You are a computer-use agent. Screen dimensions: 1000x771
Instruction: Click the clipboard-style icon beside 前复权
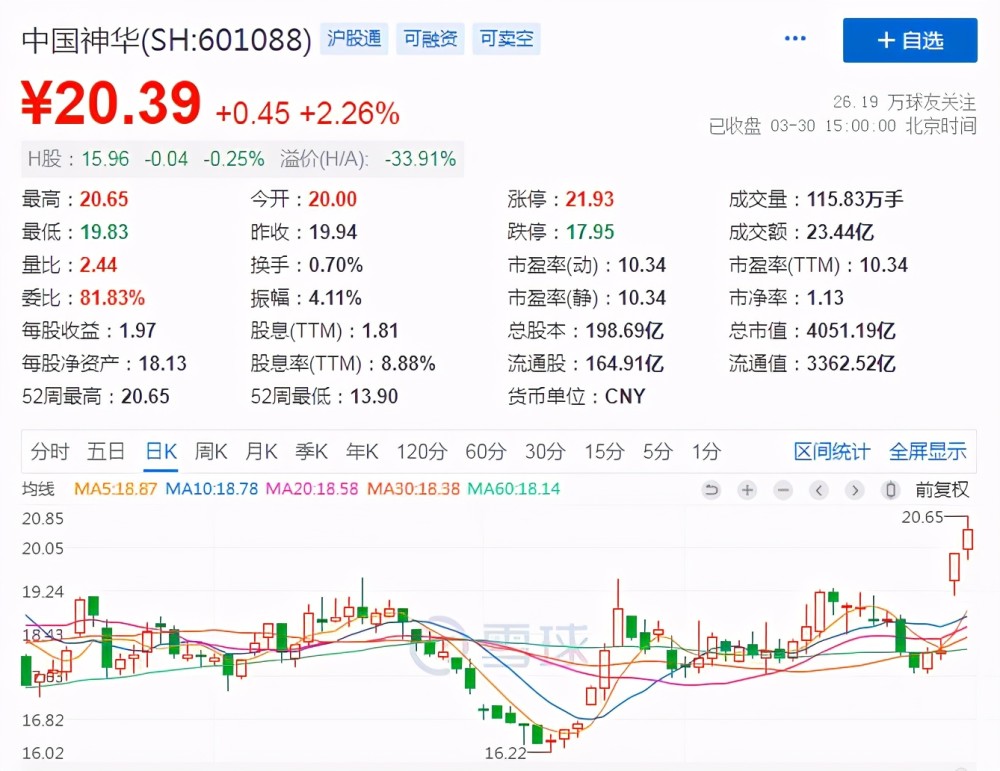tap(891, 490)
